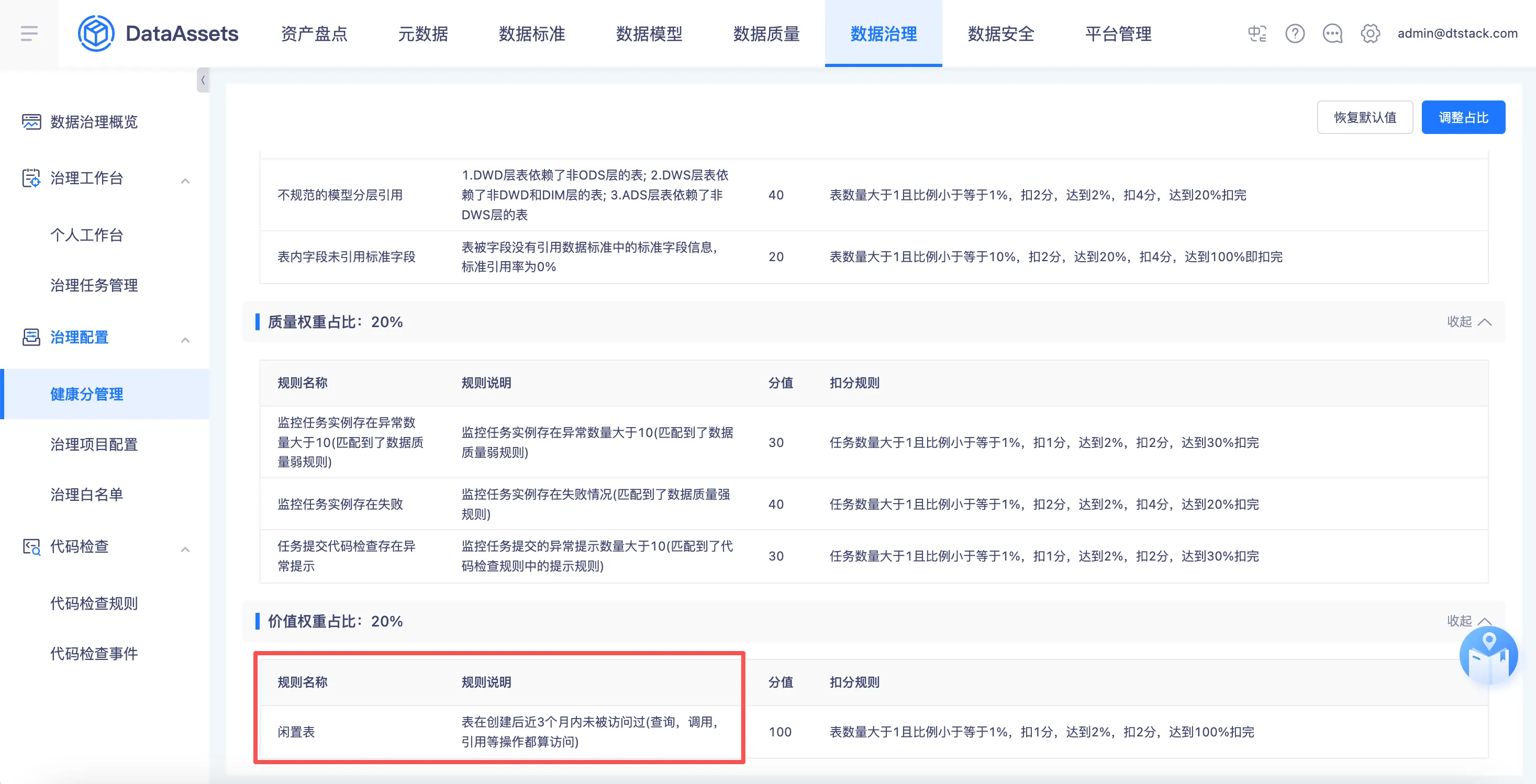The width and height of the screenshot is (1536, 784).
Task: Open the 数据质量 top navigation tab
Action: (765, 34)
